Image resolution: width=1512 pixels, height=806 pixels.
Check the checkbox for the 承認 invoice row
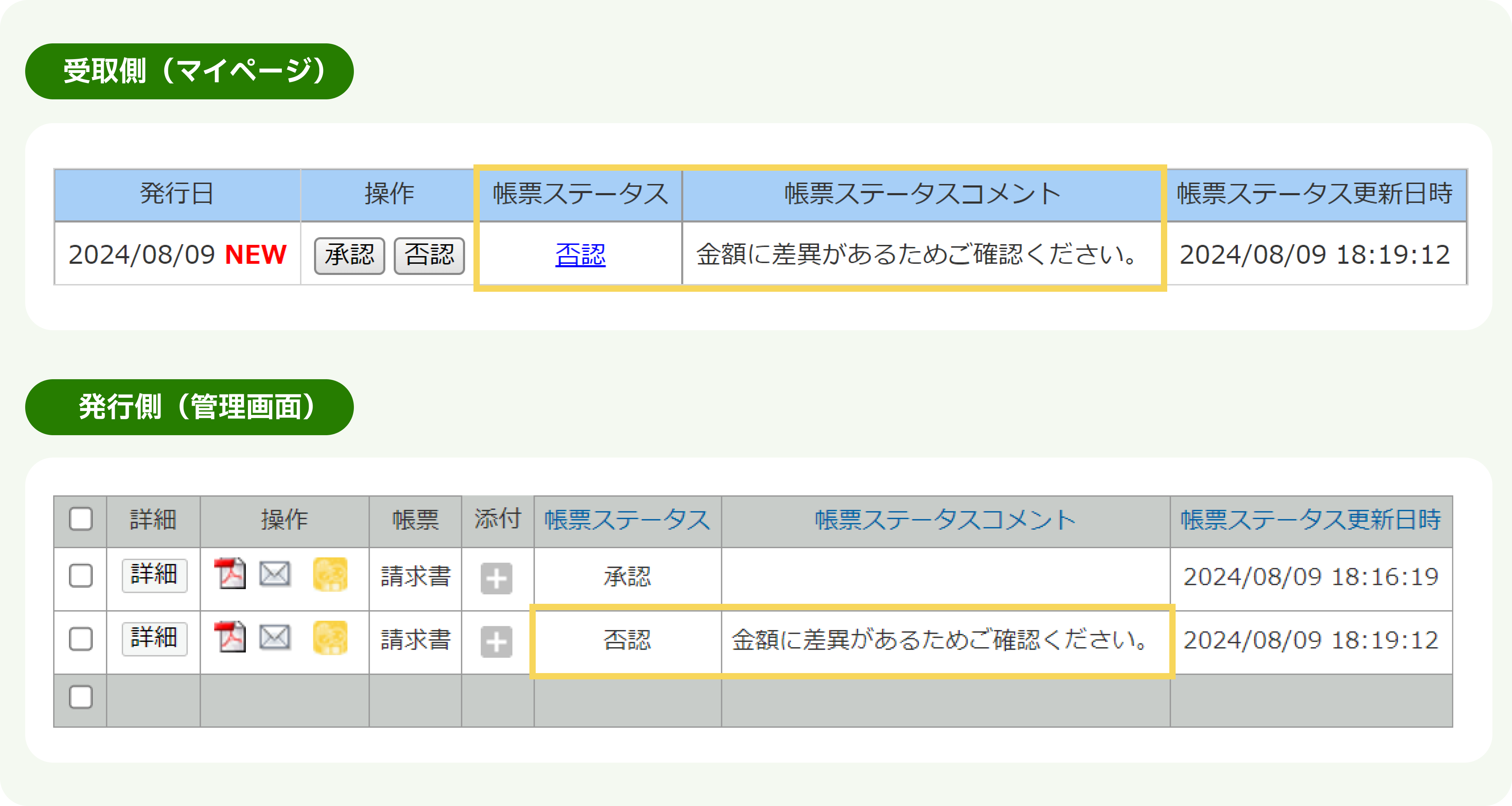pos(80,575)
